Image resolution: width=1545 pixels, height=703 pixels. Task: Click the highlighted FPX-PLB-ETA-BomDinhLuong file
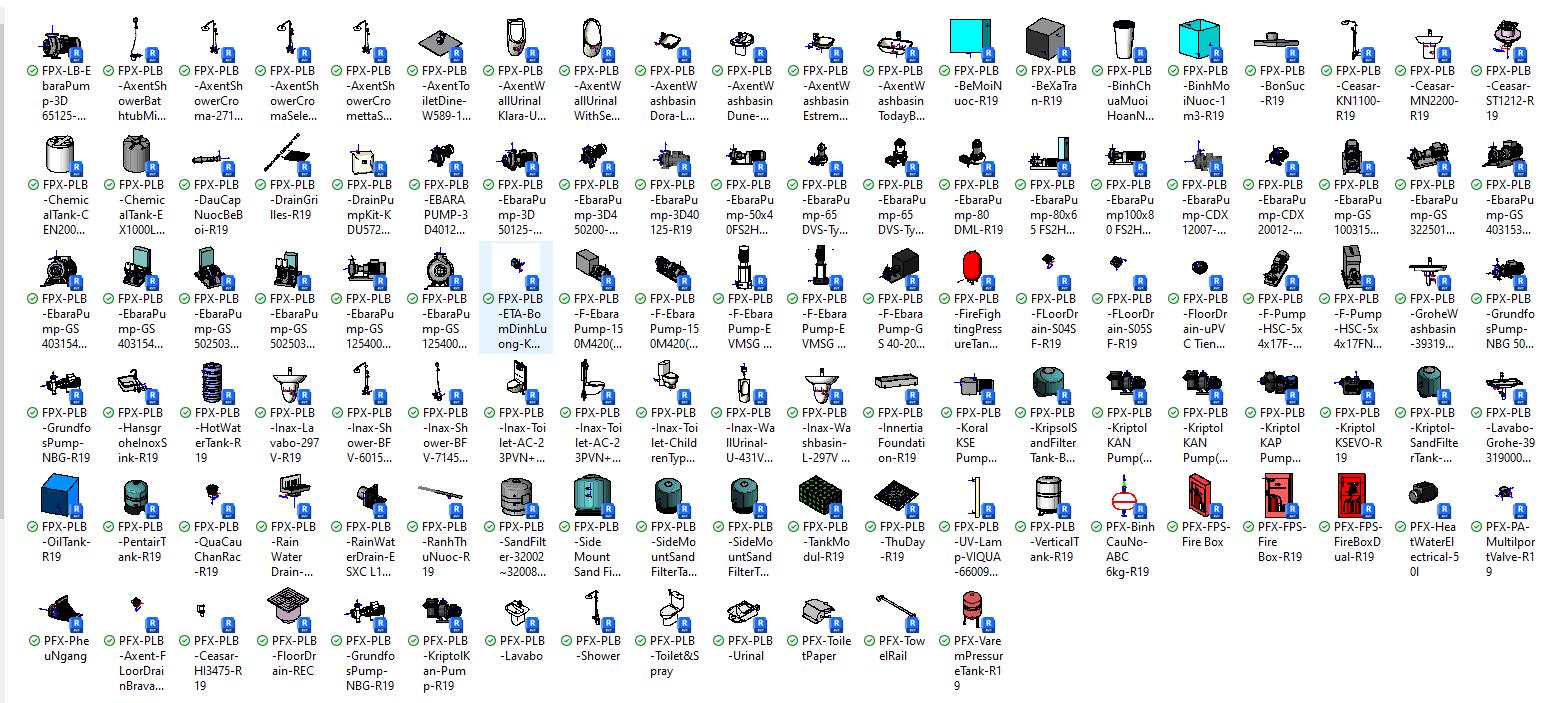[515, 270]
